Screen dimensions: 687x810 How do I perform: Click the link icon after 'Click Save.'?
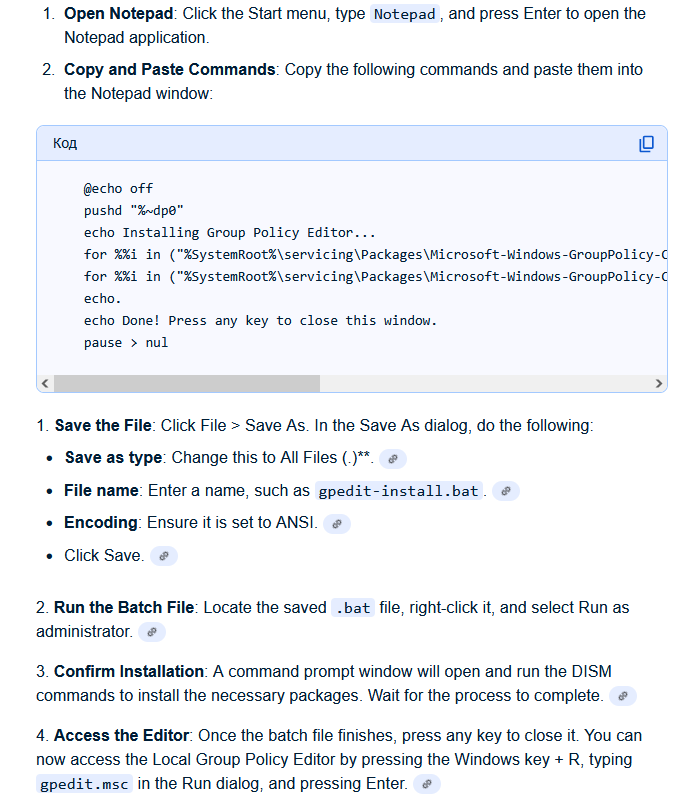click(163, 555)
